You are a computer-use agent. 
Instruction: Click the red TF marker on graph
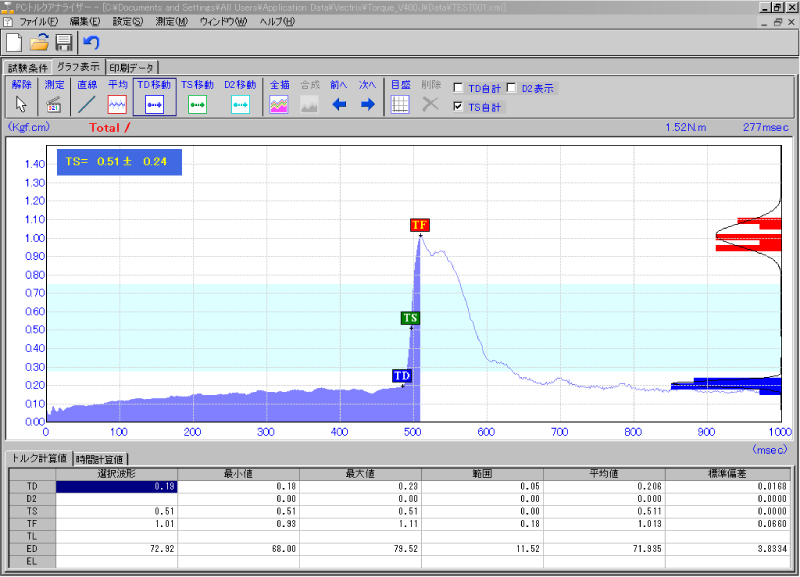[420, 225]
